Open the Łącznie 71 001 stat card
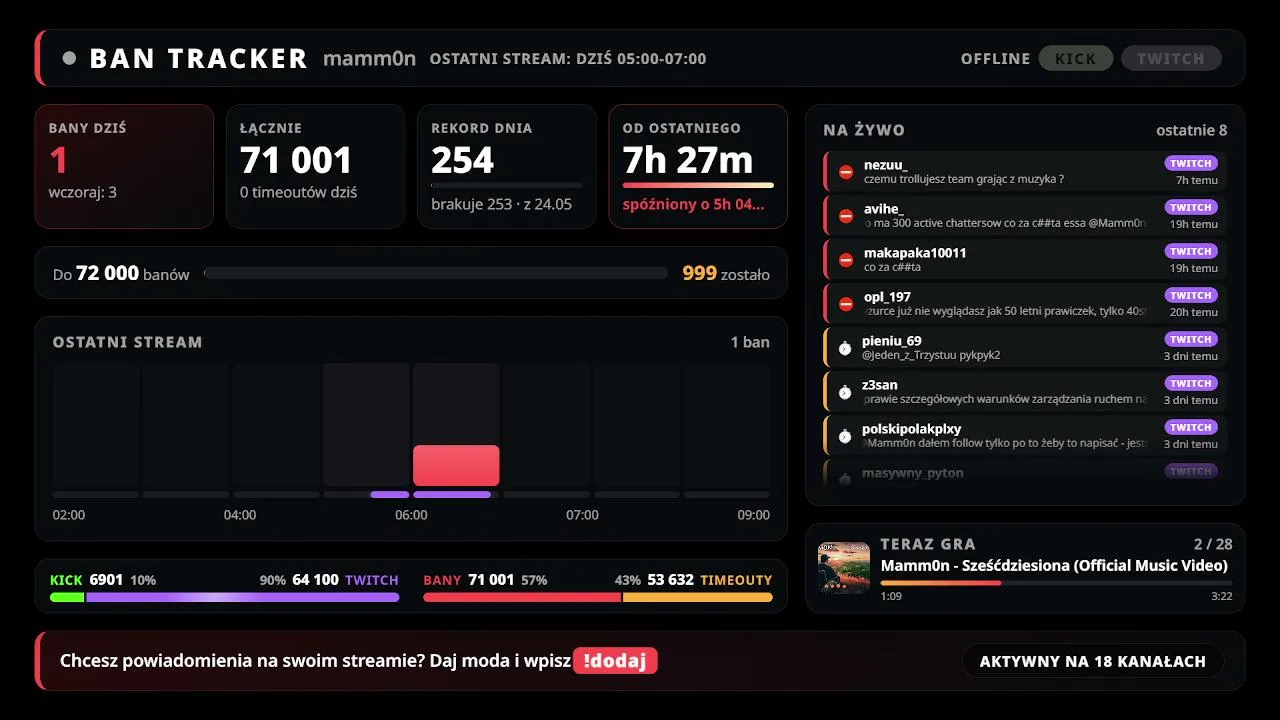Image resolution: width=1280 pixels, height=720 pixels. [315, 167]
